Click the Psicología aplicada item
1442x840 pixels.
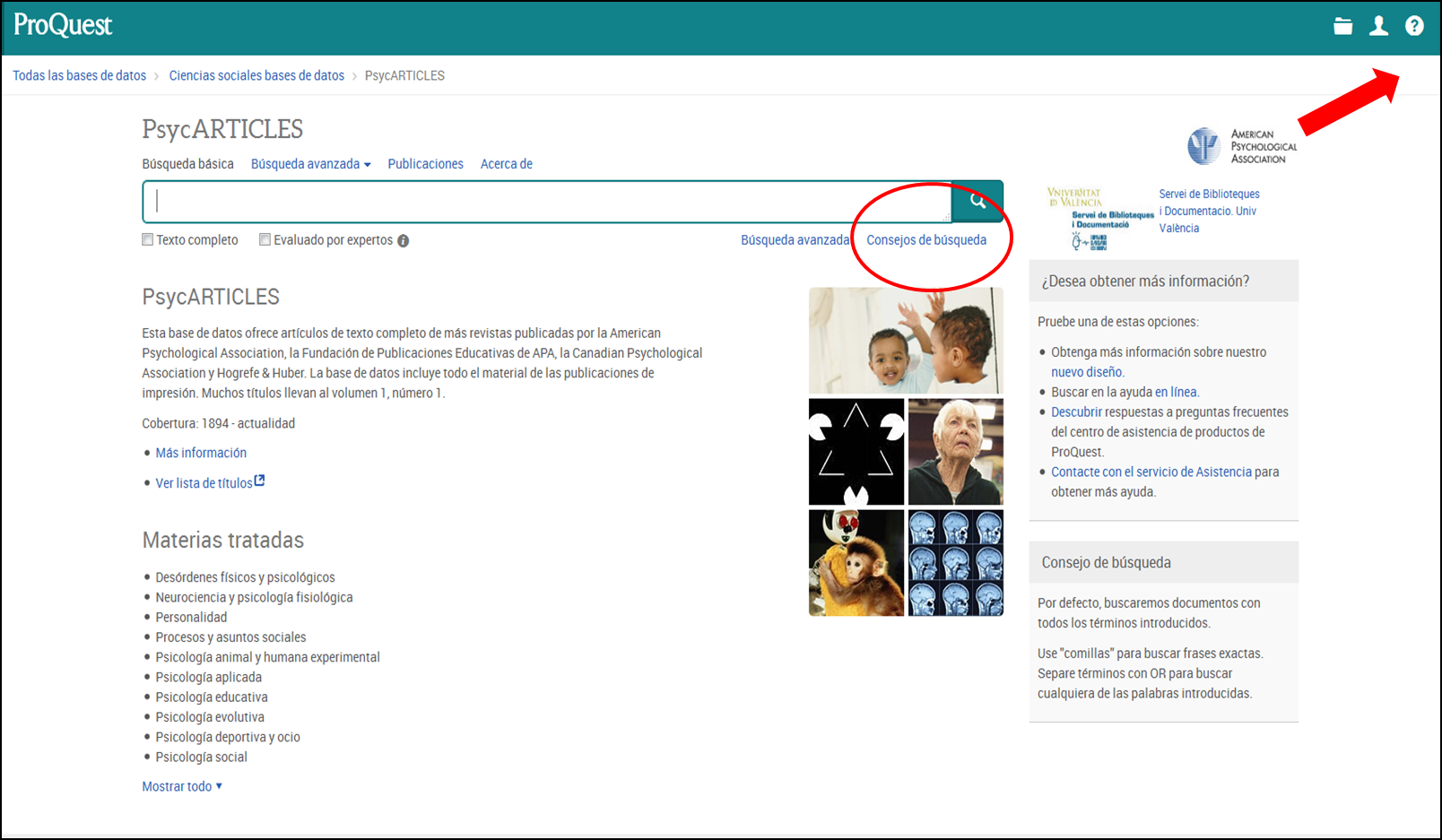tap(208, 677)
